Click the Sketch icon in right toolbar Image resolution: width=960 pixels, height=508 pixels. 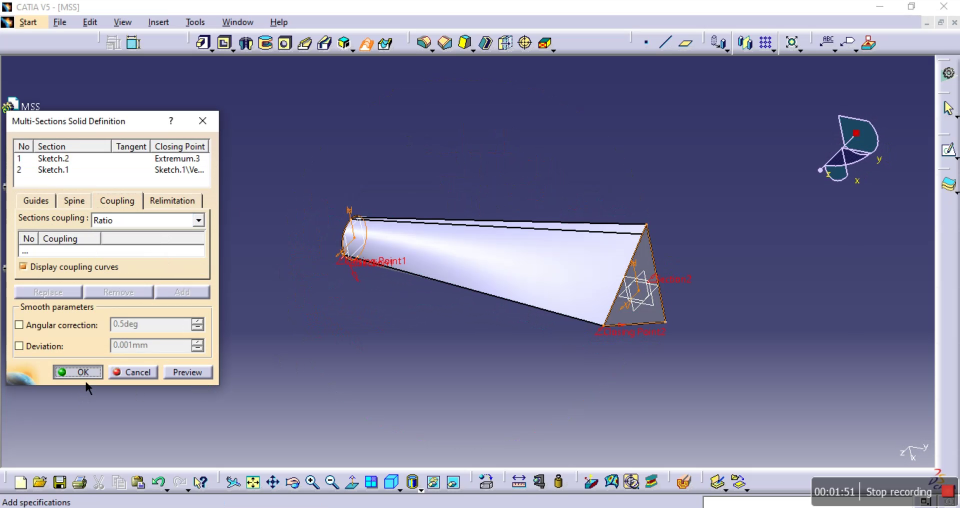click(948, 150)
